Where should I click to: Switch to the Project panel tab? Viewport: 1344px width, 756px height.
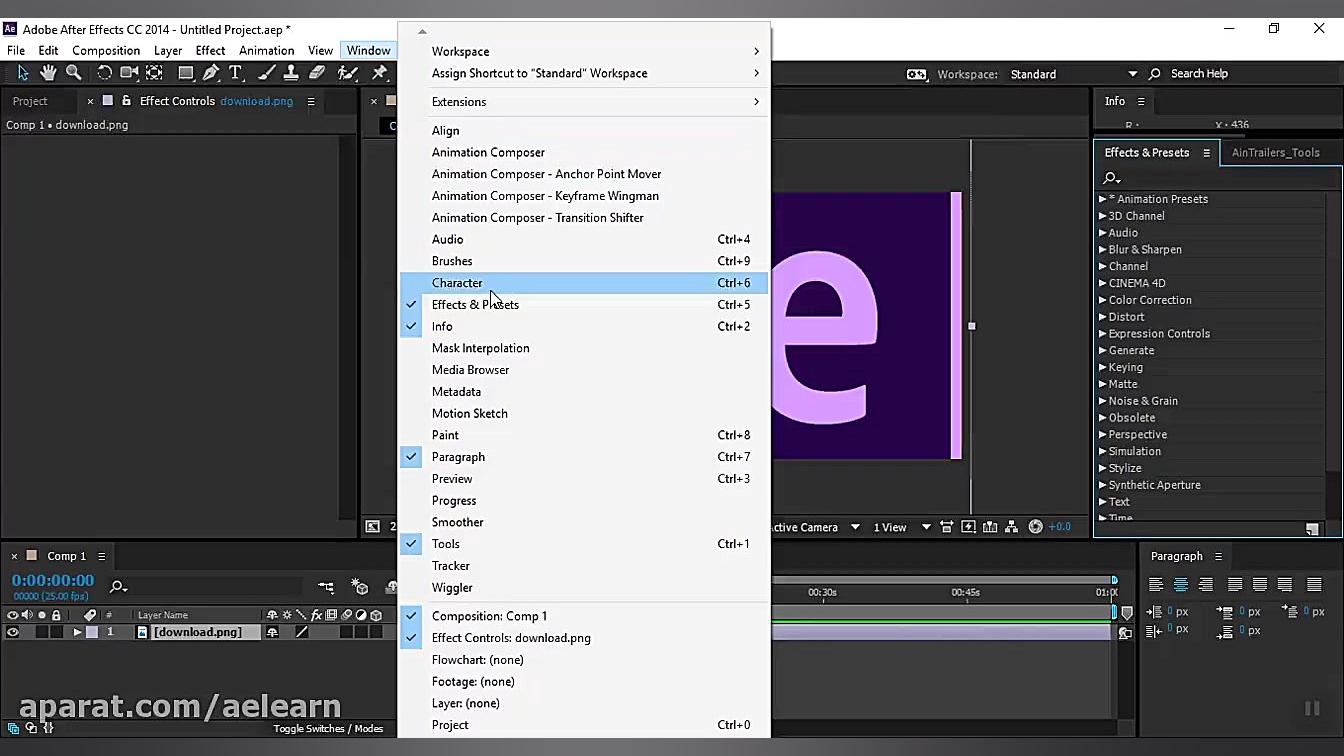pyautogui.click(x=30, y=101)
